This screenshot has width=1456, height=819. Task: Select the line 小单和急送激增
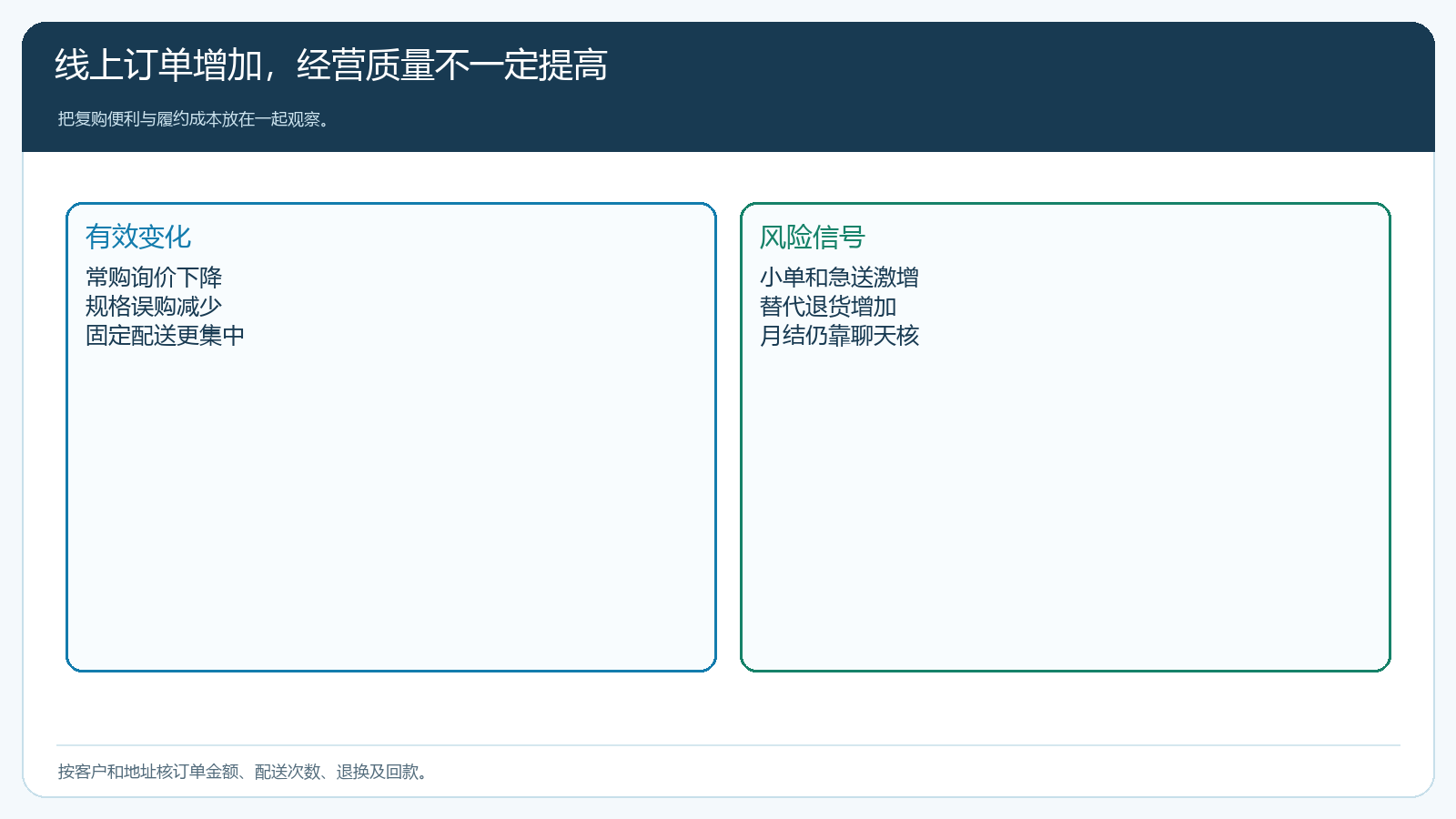point(839,278)
